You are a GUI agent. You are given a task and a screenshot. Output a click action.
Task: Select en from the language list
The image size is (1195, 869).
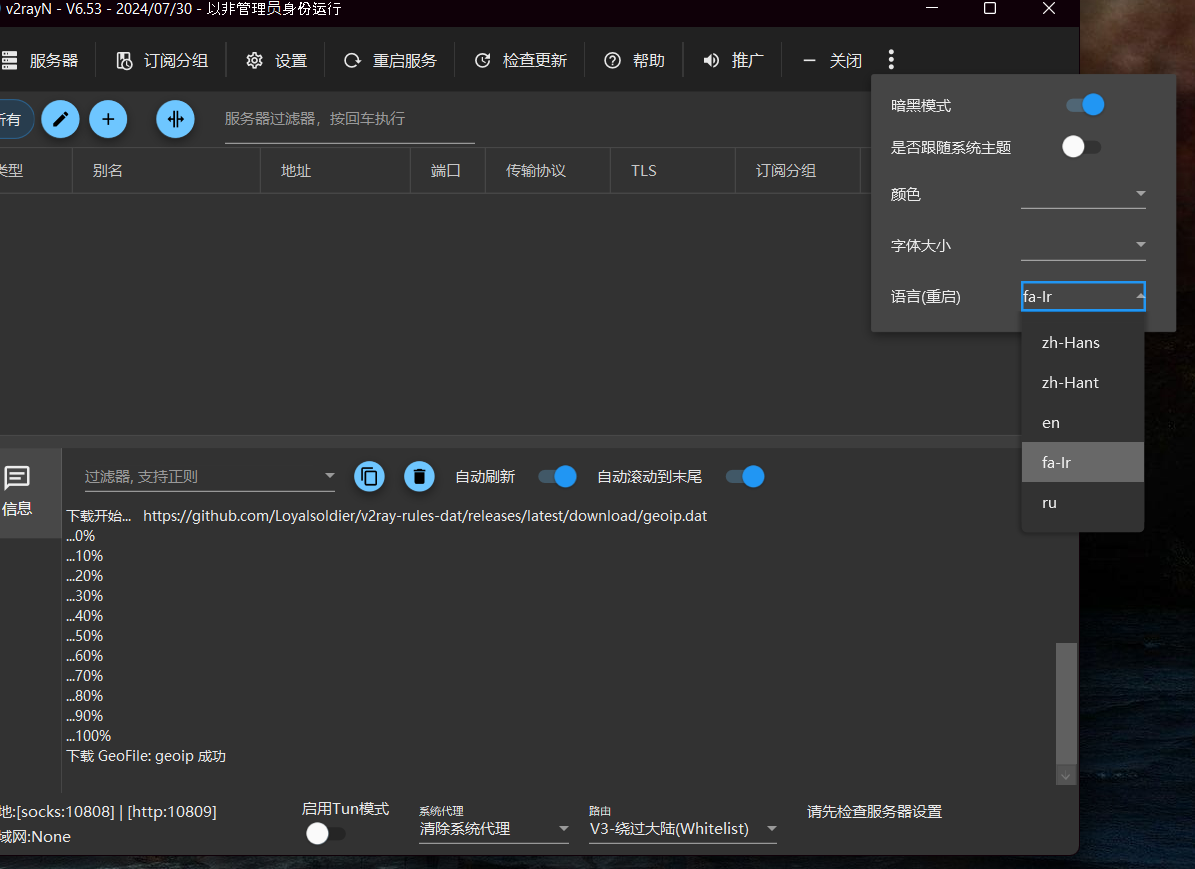[1082, 423]
